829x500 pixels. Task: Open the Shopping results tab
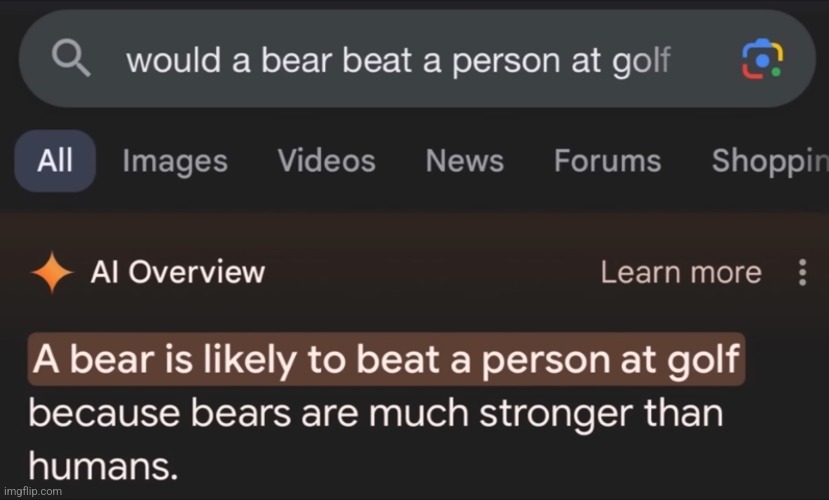769,161
